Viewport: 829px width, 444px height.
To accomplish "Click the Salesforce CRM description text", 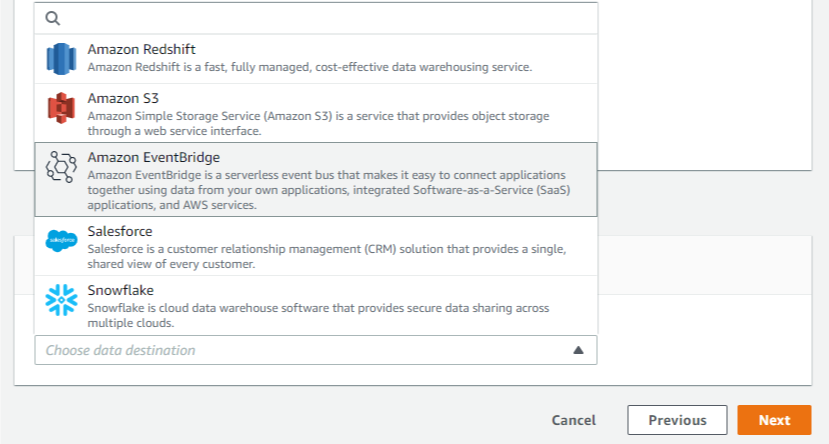I will click(327, 256).
